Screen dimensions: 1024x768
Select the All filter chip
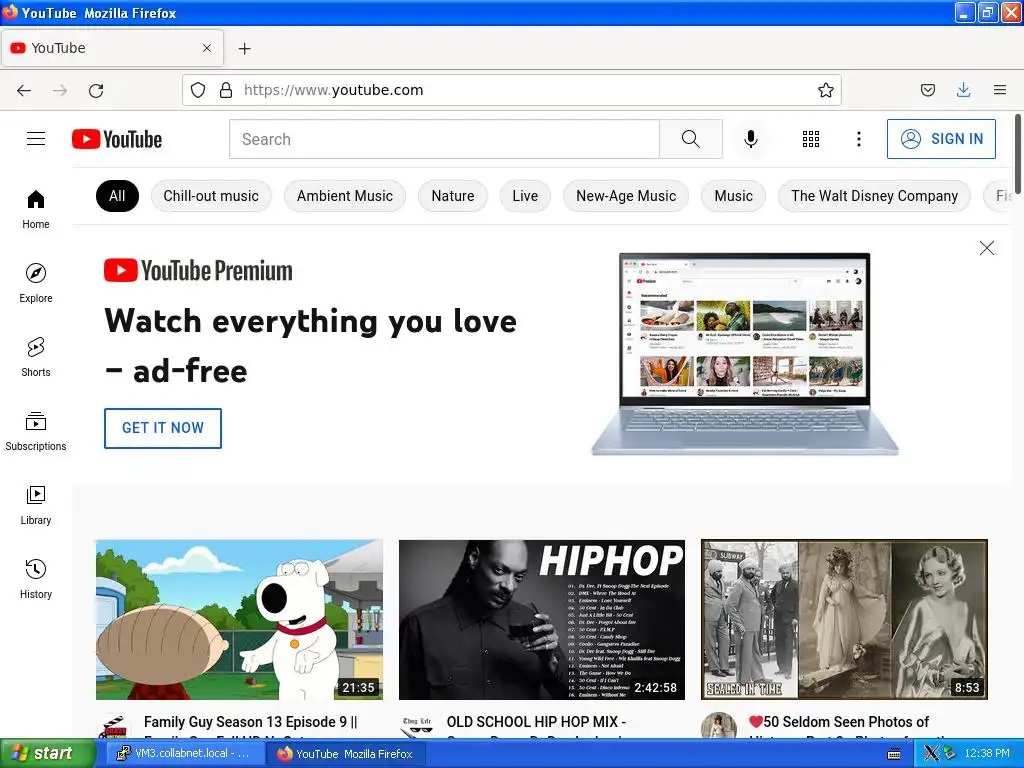point(118,196)
